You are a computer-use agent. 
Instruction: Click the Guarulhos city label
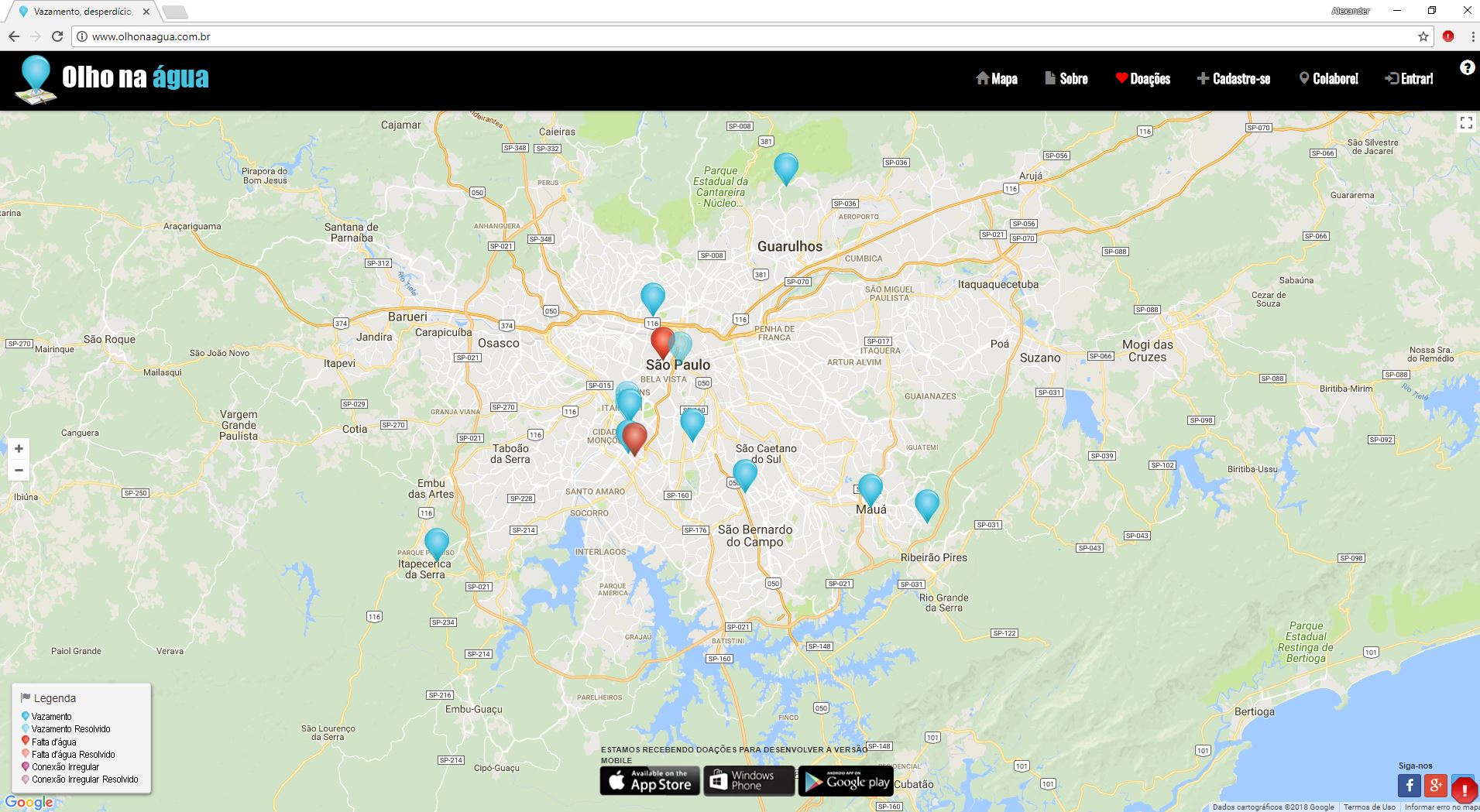[790, 246]
